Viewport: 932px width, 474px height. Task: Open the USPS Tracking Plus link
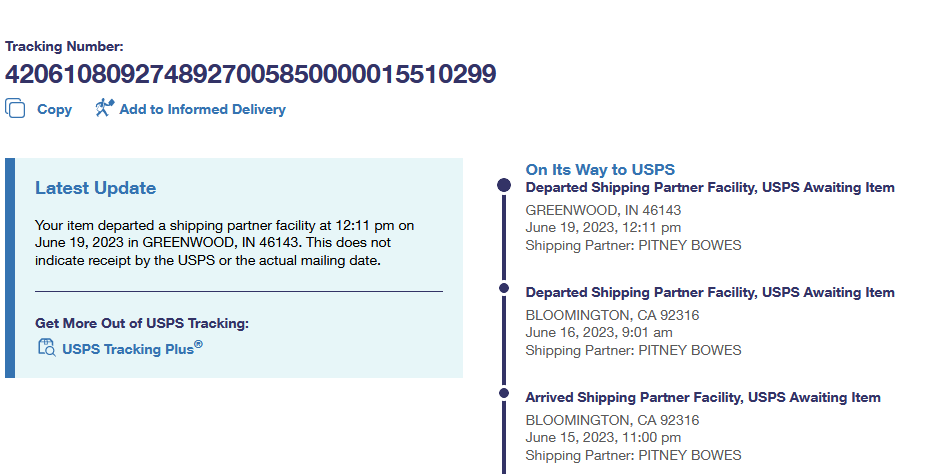132,349
